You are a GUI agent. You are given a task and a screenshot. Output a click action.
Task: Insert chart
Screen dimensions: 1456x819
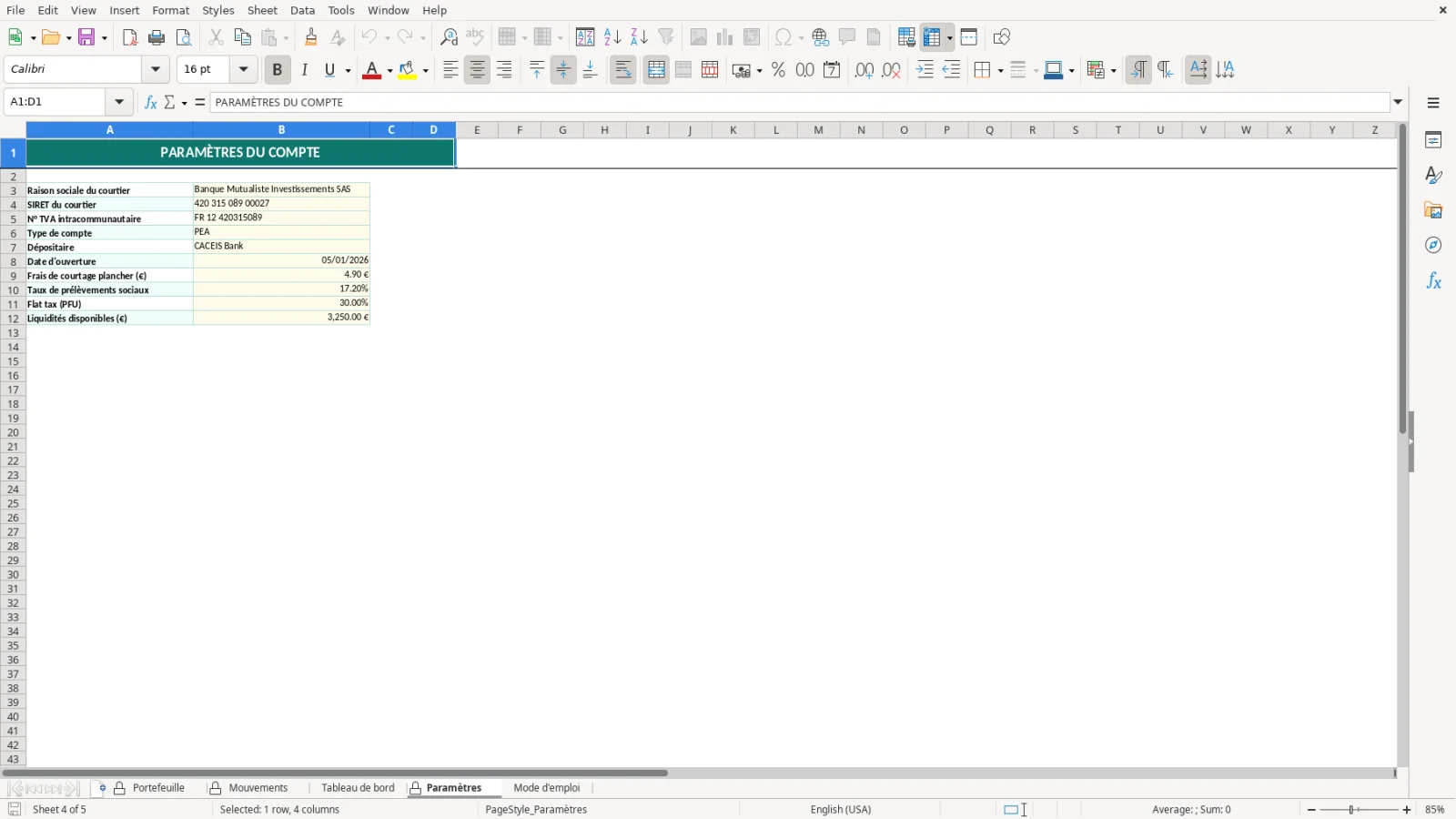tap(724, 37)
